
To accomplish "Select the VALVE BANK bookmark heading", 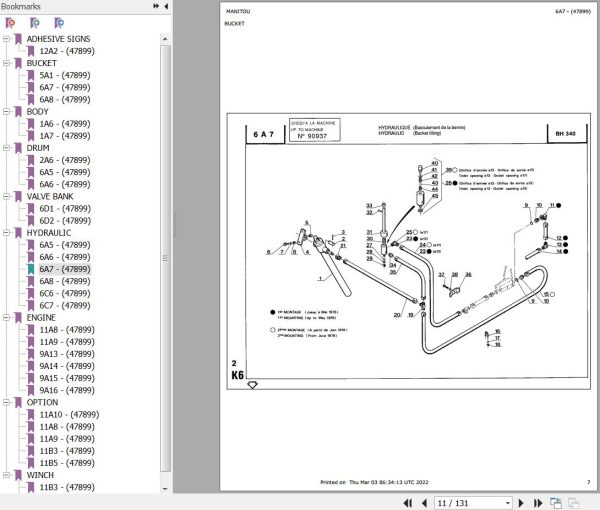I will [49, 197].
